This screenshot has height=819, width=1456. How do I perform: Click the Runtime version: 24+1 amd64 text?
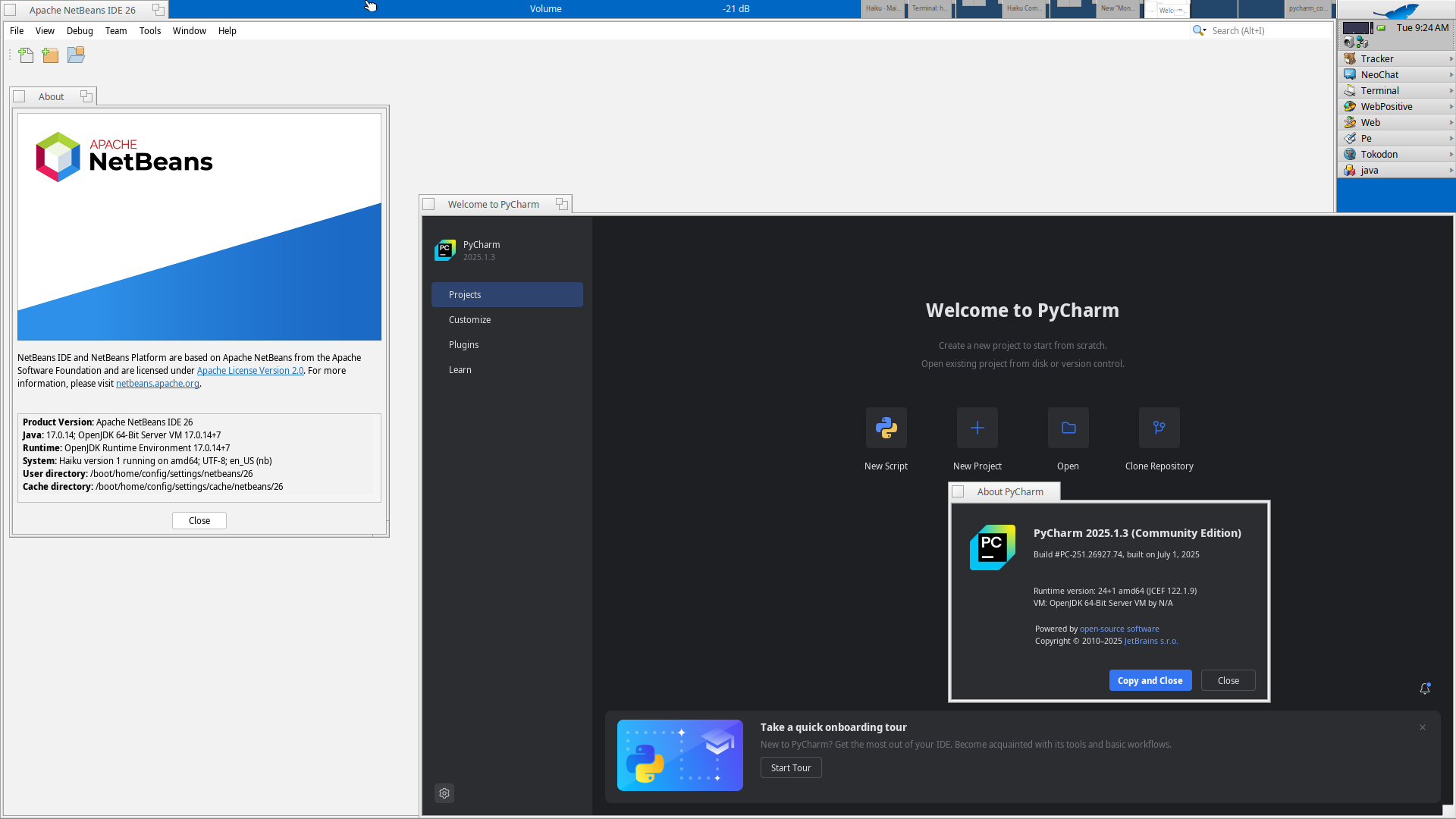click(1115, 591)
